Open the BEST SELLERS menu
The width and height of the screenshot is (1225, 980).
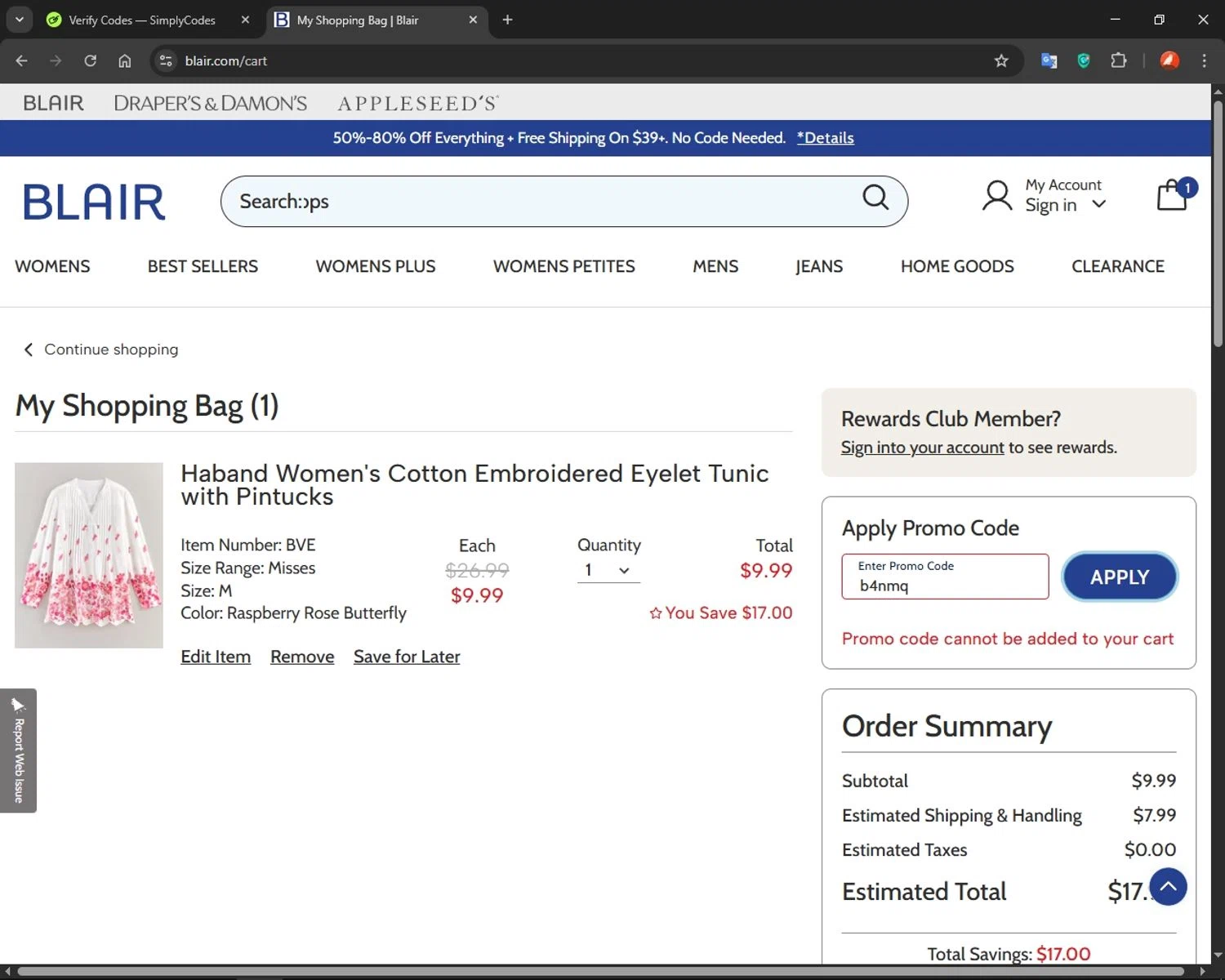203,266
